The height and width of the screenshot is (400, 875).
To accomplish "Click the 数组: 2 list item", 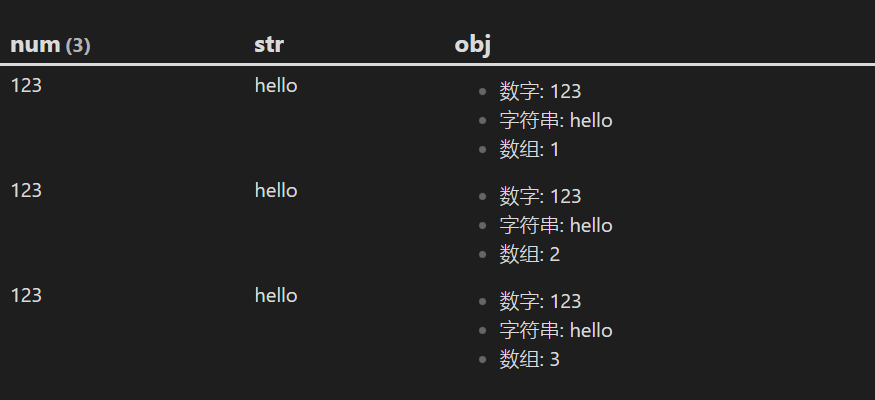I will click(x=529, y=254).
